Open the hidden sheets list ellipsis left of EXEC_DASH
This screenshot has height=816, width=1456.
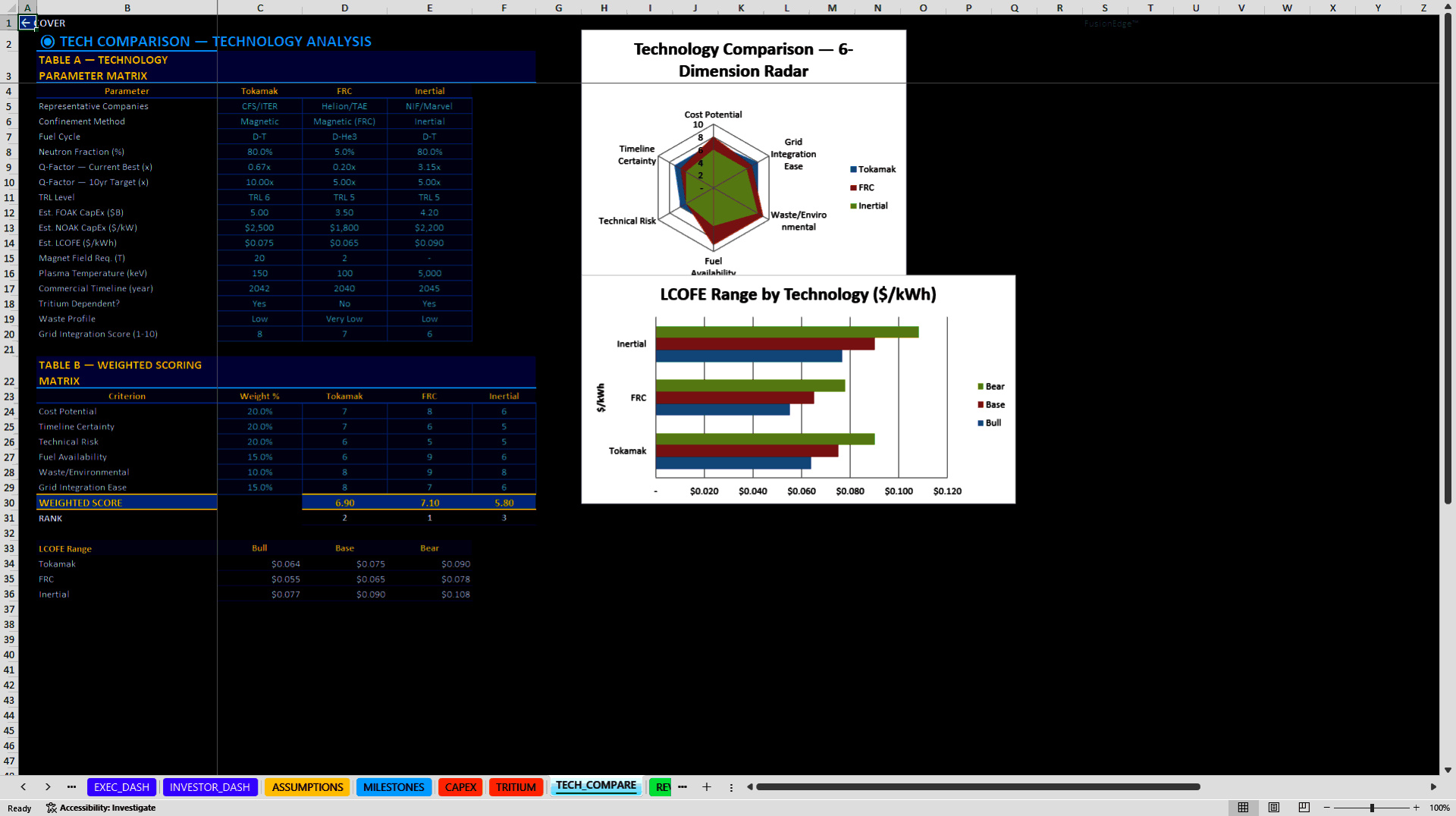tap(71, 786)
